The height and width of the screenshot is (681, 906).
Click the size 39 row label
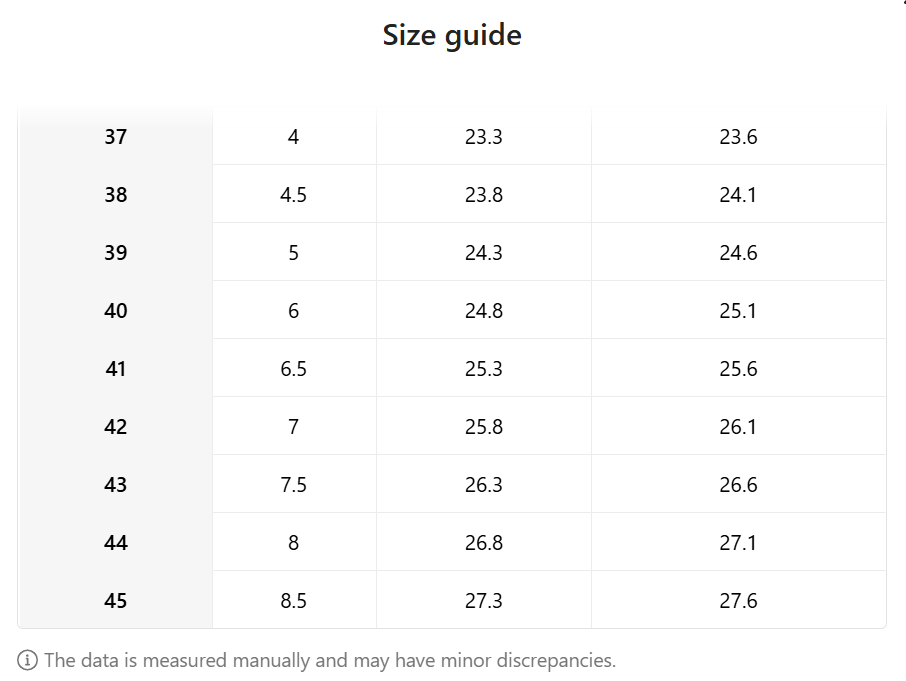point(116,253)
